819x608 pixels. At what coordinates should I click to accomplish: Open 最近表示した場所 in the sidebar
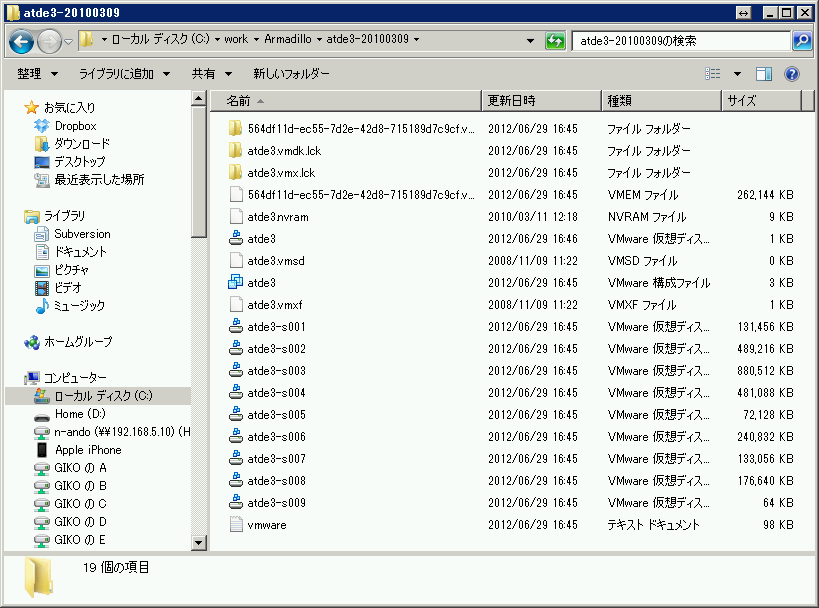pyautogui.click(x=89, y=180)
